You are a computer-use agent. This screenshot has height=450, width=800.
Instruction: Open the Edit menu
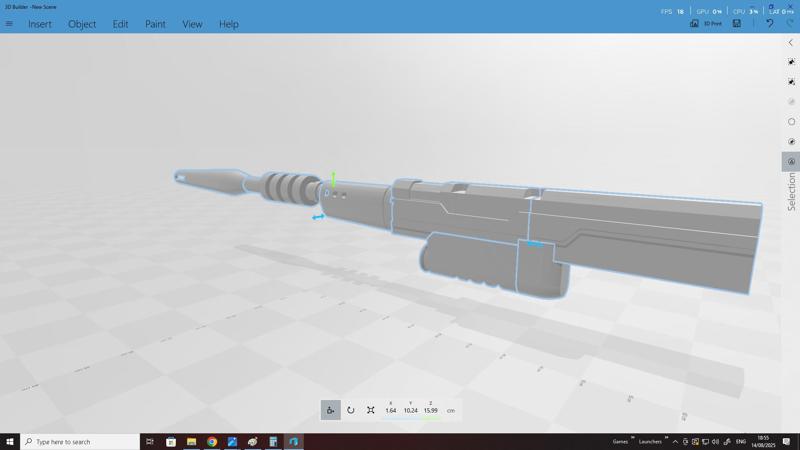(x=120, y=24)
